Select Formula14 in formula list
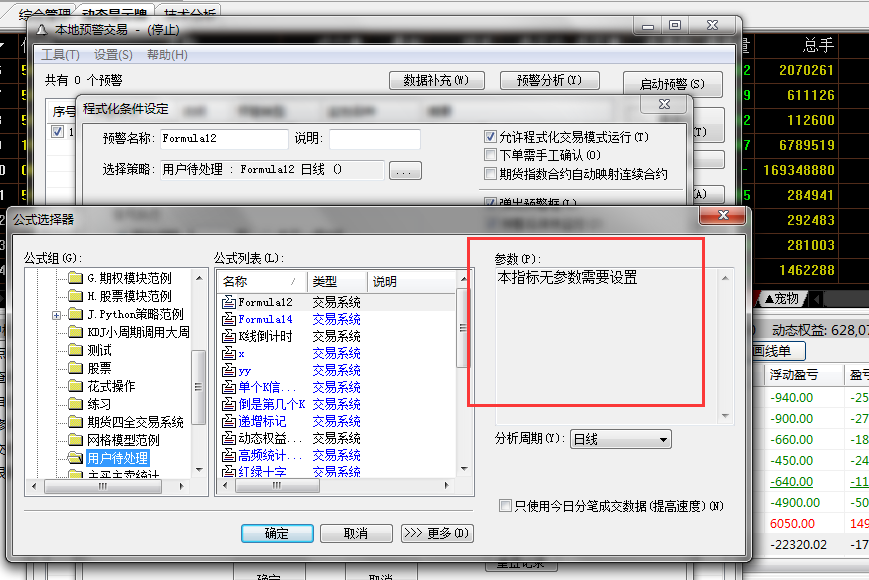This screenshot has width=869, height=580. [x=265, y=319]
